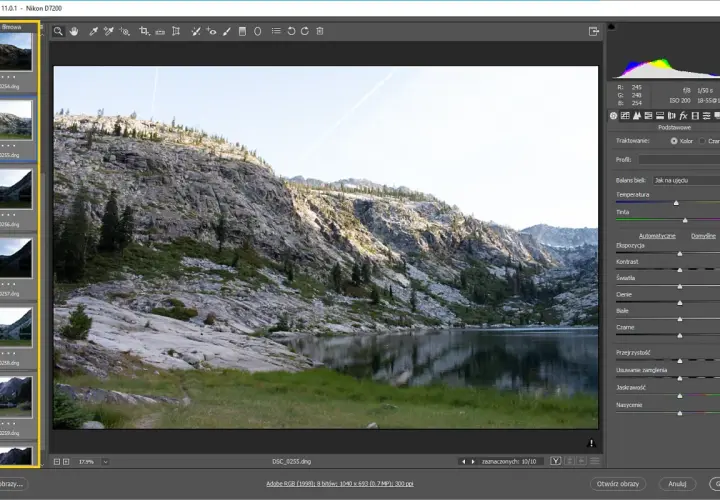
Task: Click the Otwórz obrazy button
Action: pos(618,483)
